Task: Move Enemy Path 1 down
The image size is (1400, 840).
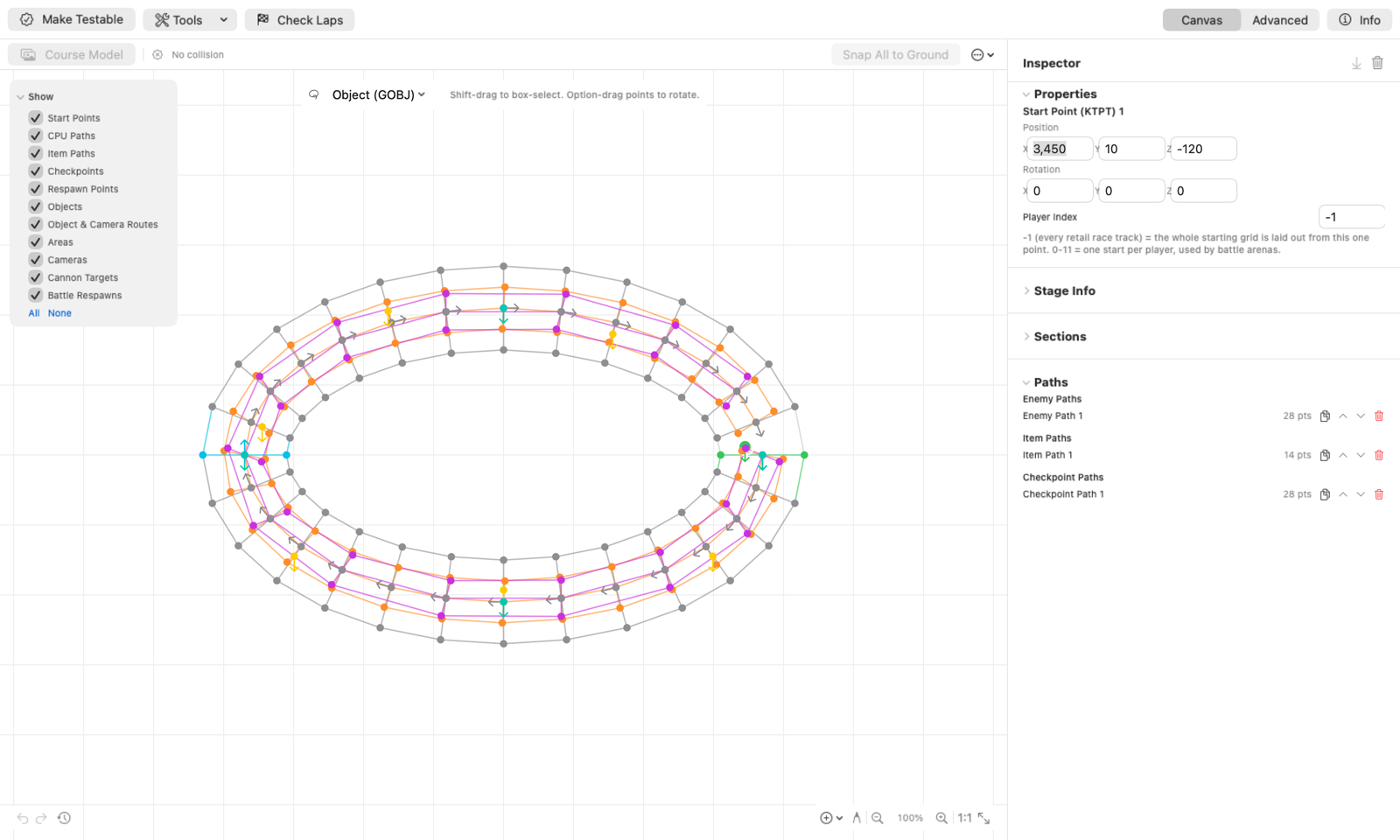Action: [x=1361, y=416]
